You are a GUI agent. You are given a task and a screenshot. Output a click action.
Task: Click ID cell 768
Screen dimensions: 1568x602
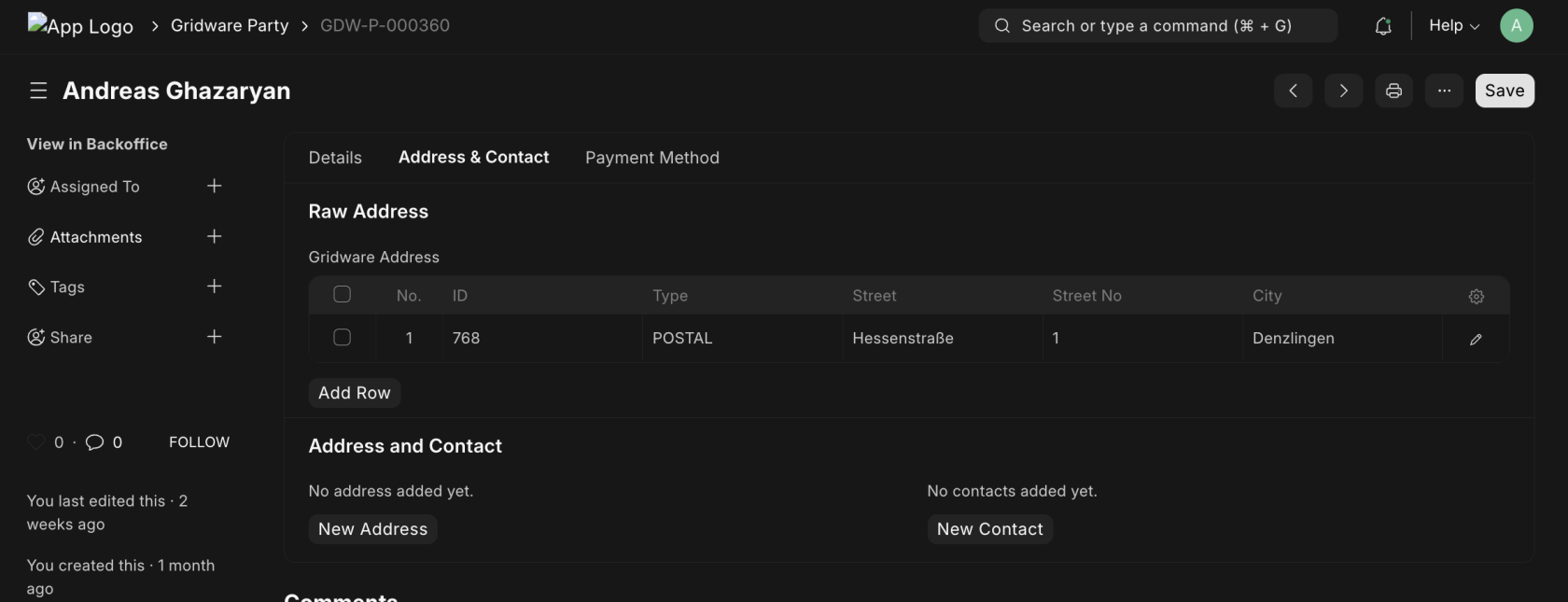[542, 338]
